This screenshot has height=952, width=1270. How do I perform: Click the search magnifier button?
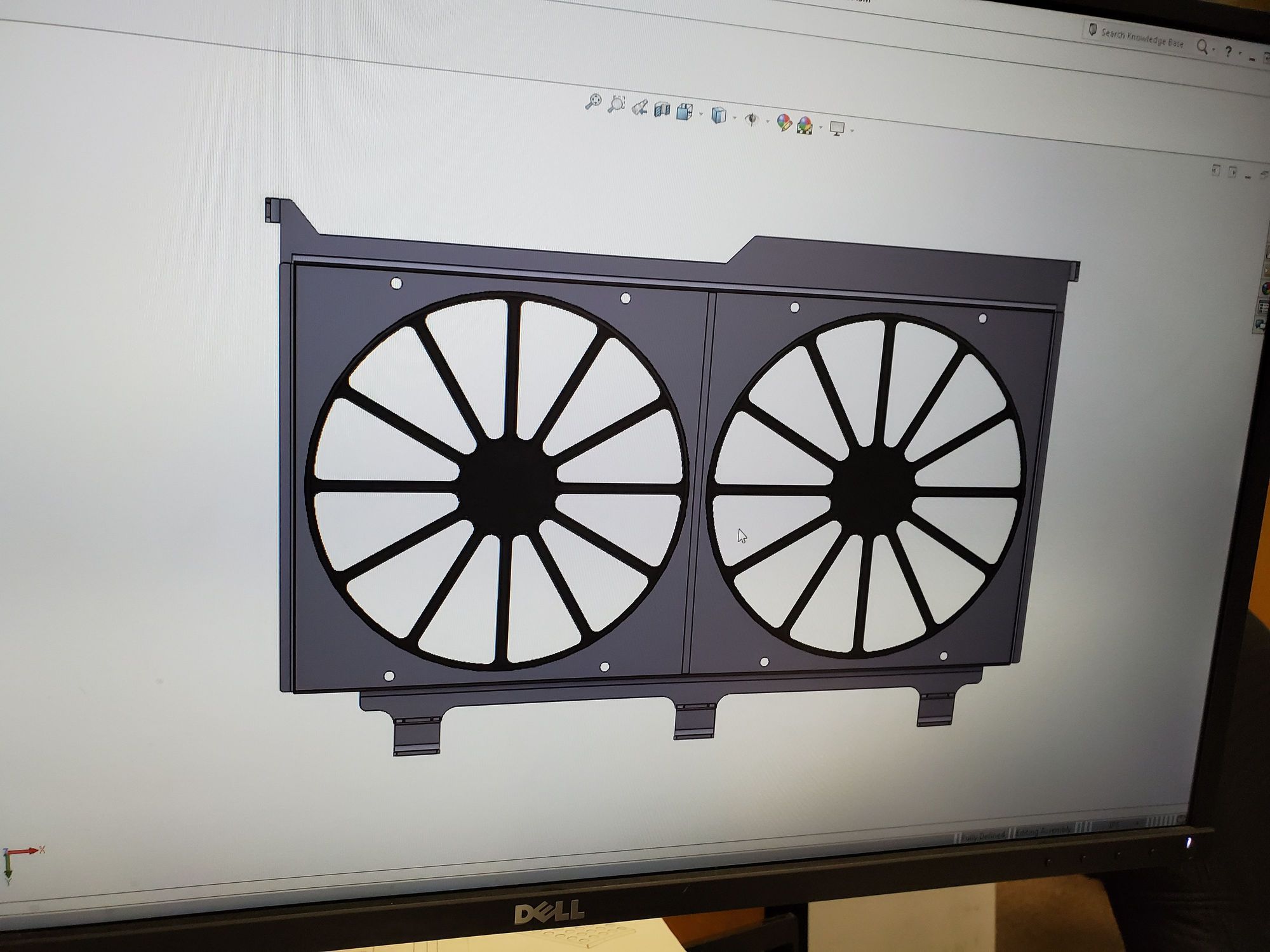[1201, 46]
